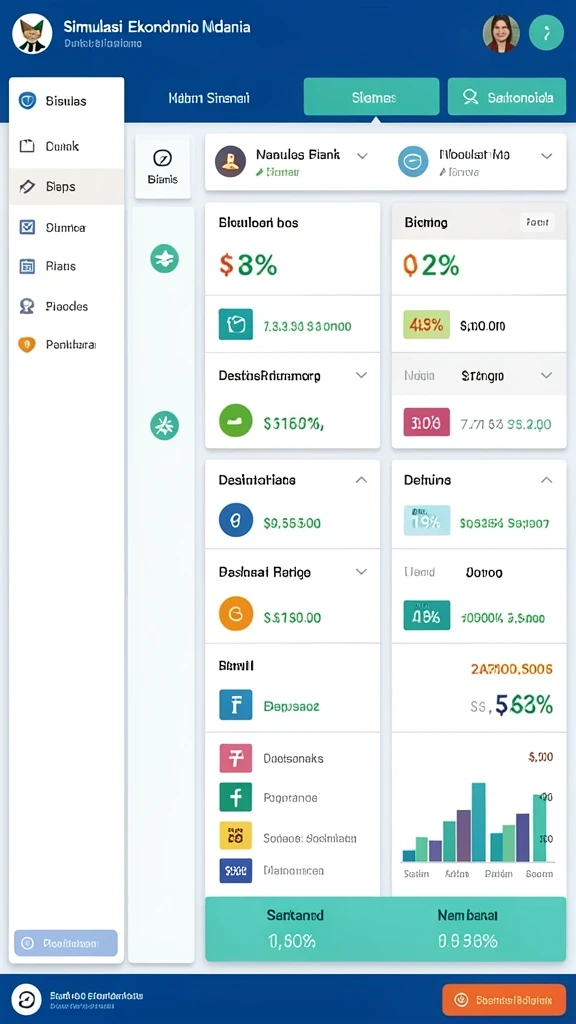Click the light blue 19% badge
Viewport: 576px width, 1024px height.
[427, 520]
